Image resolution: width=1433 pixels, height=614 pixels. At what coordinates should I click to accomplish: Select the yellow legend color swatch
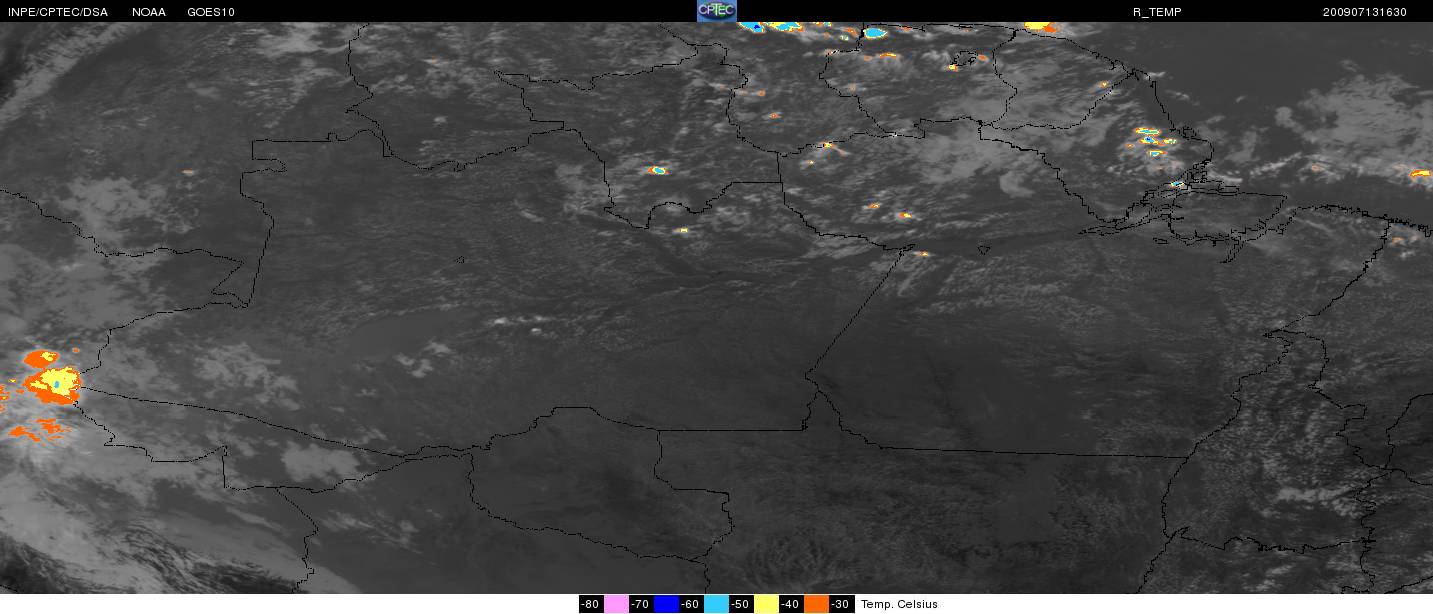click(766, 604)
